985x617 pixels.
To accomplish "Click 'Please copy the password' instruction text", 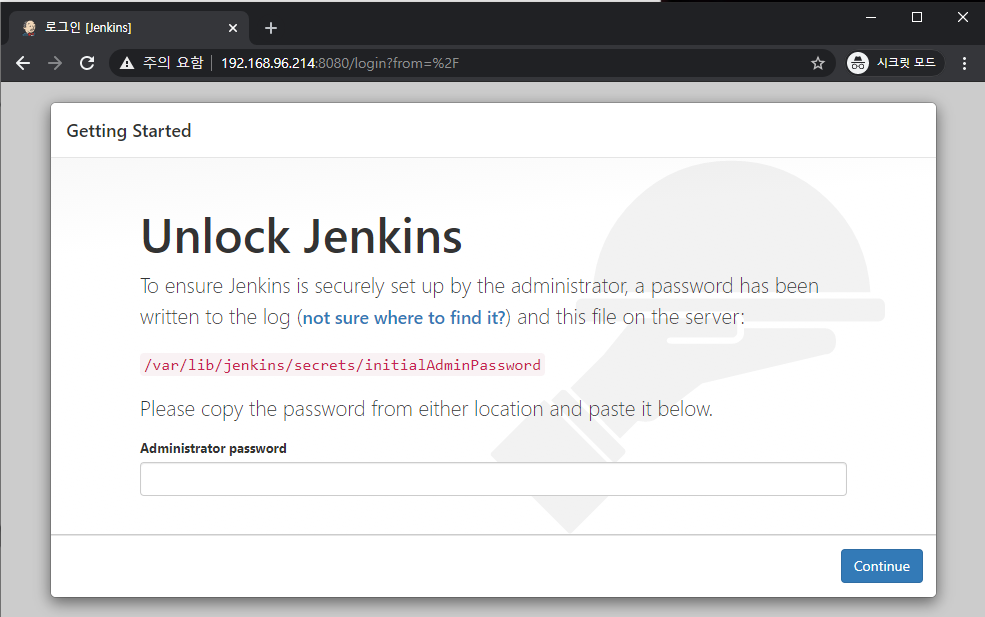I will coord(426,409).
